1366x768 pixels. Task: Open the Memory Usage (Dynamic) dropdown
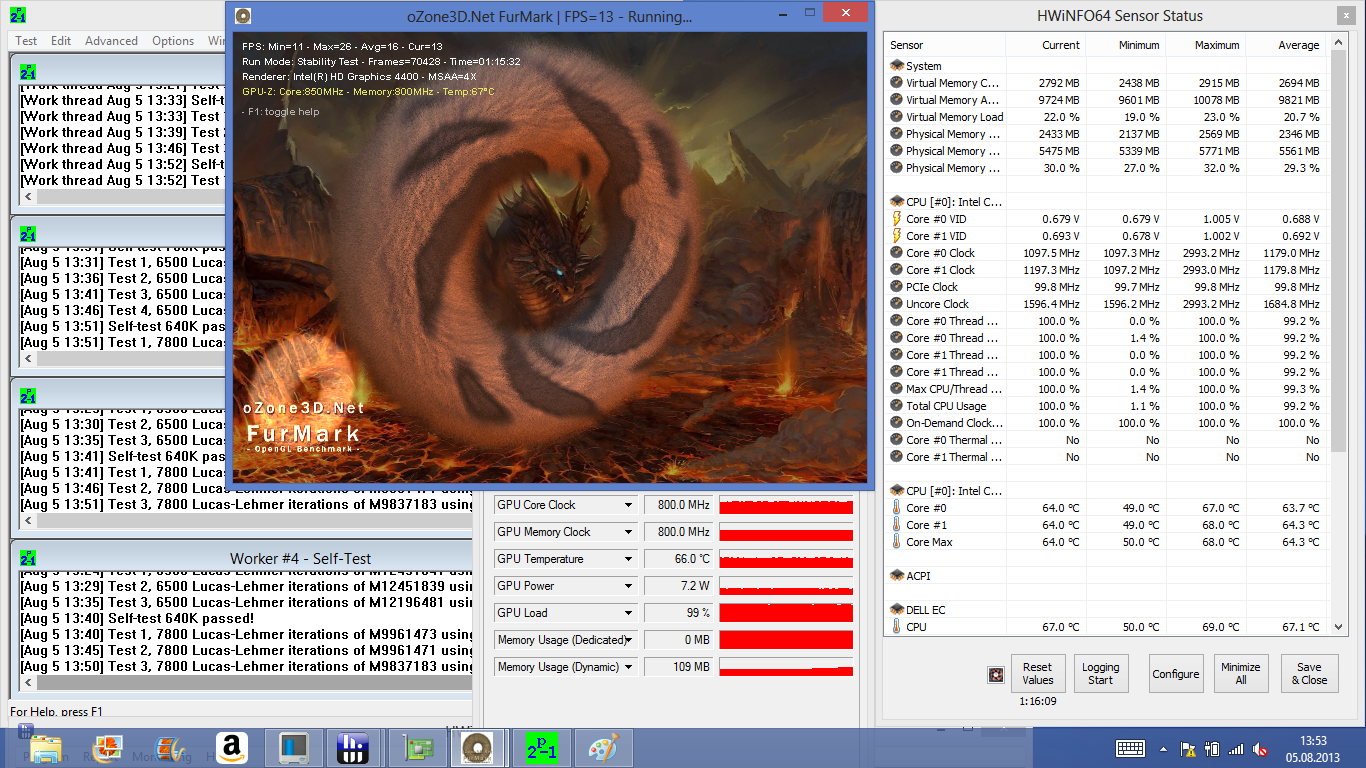(629, 667)
